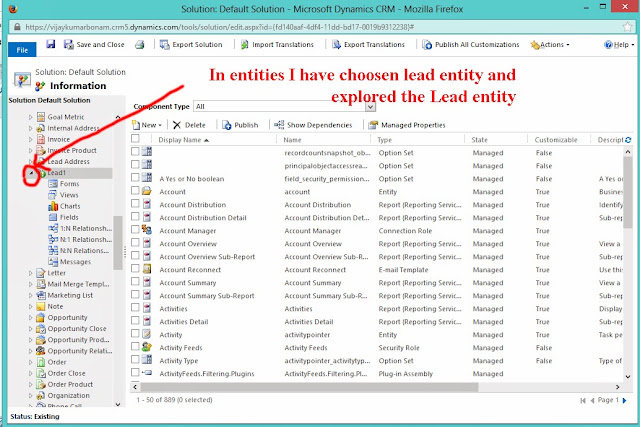Check the Account row checkbox
This screenshot has width=640, height=427.
(x=135, y=190)
